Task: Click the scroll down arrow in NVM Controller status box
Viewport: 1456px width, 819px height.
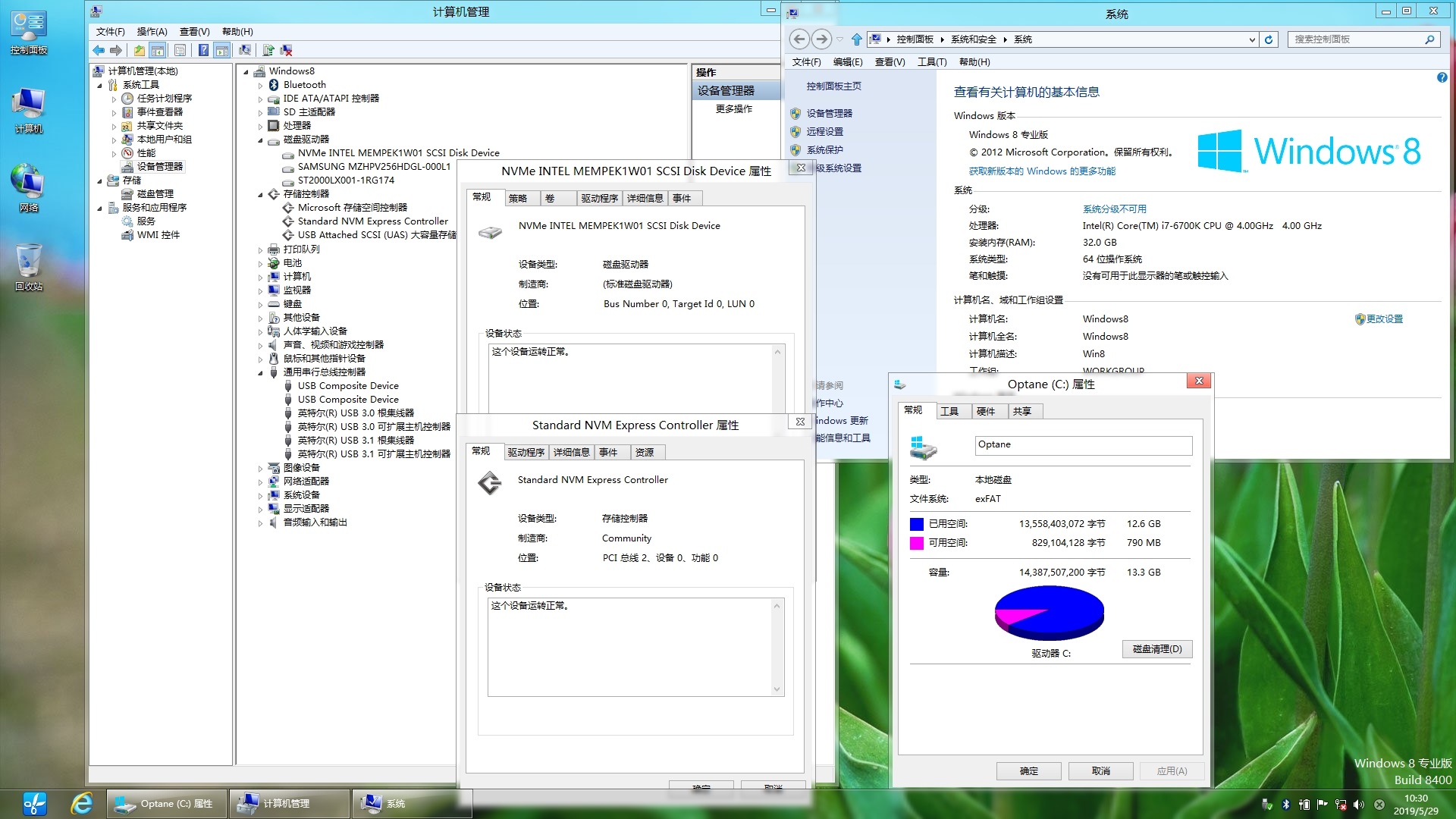Action: click(x=777, y=689)
